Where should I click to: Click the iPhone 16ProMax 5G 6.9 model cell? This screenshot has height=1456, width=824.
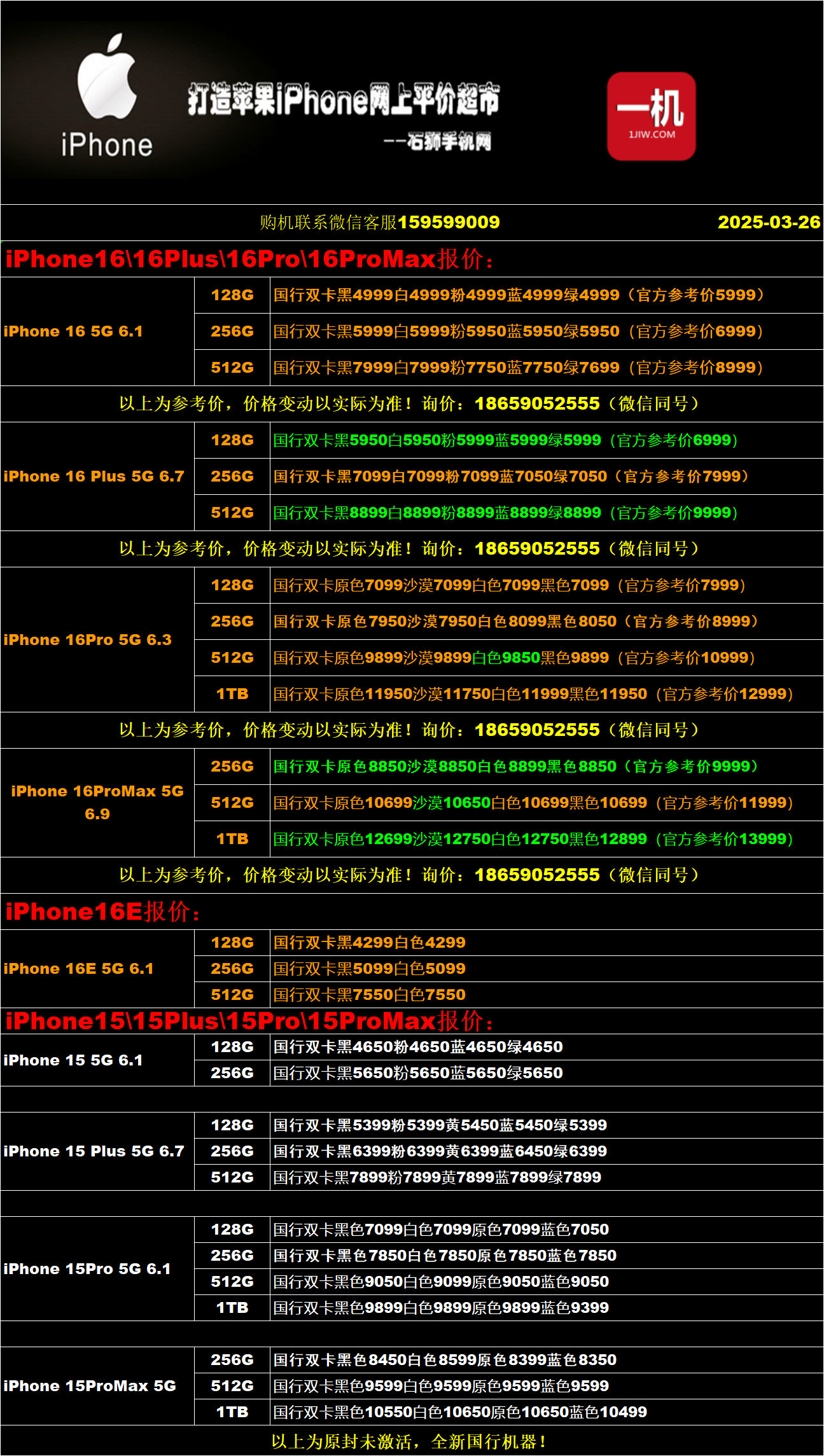coord(97,803)
